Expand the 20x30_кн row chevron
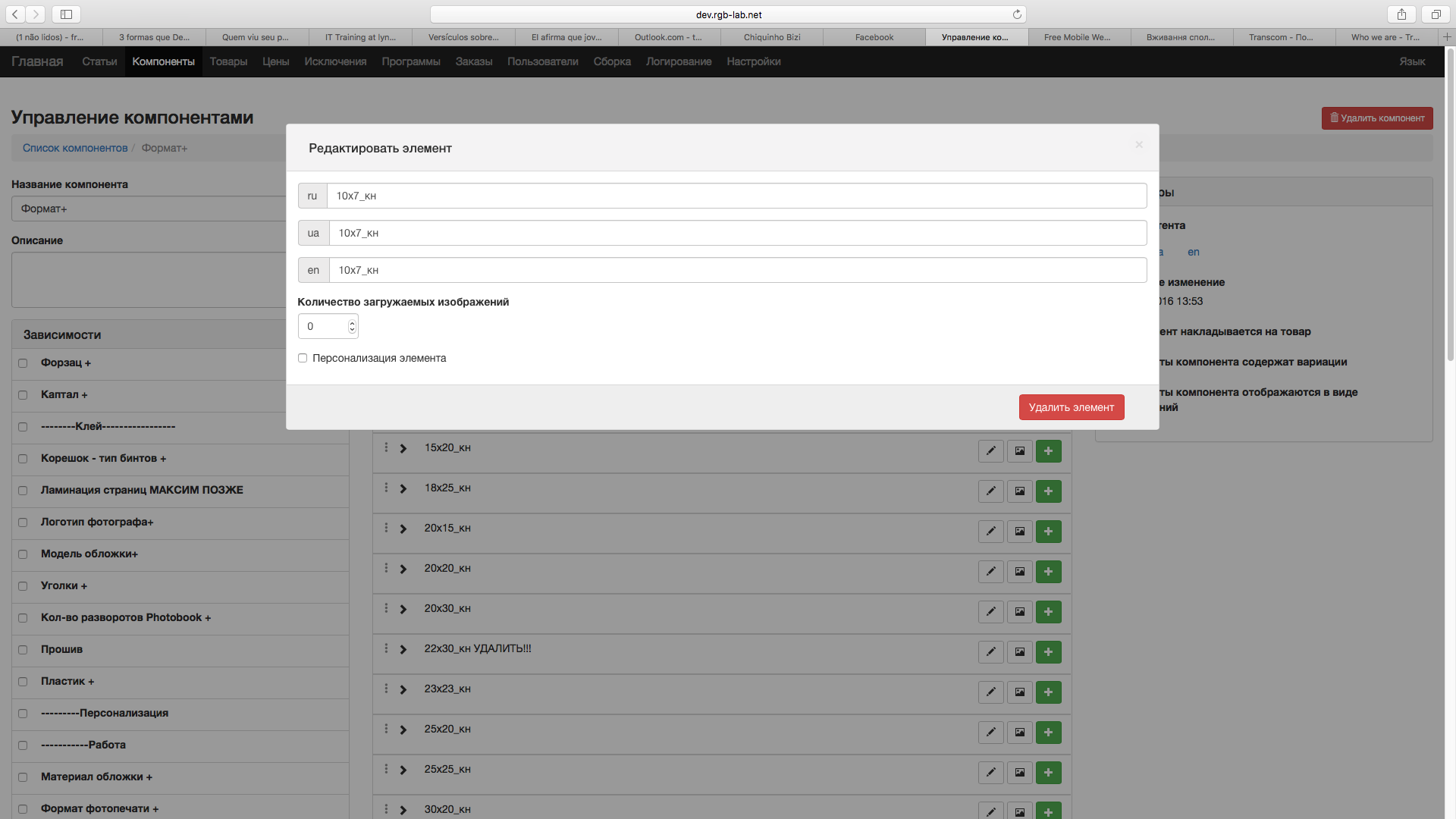 point(403,609)
